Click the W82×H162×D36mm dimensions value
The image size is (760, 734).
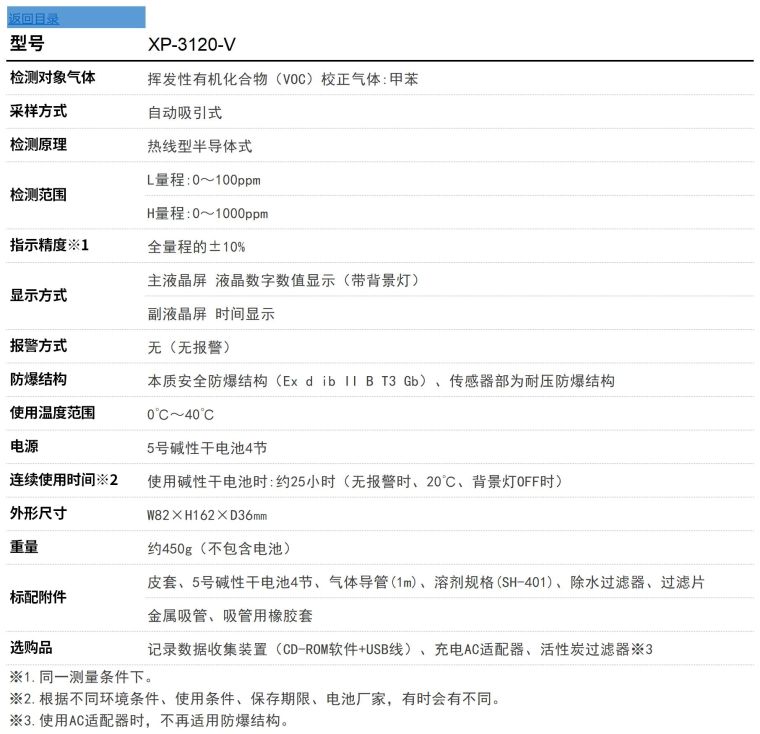206,515
